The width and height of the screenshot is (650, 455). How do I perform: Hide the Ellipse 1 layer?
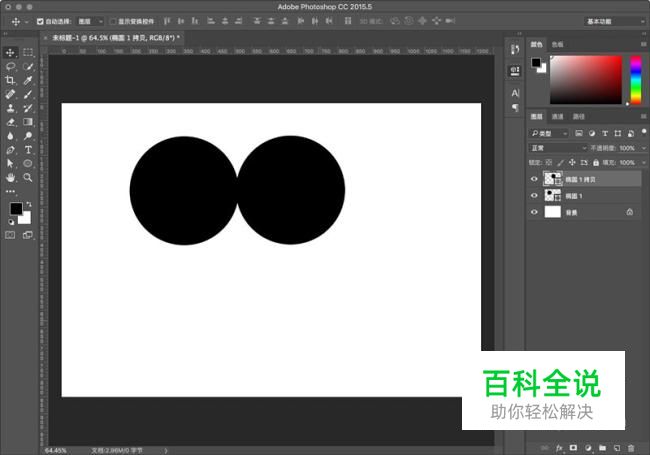pos(534,196)
